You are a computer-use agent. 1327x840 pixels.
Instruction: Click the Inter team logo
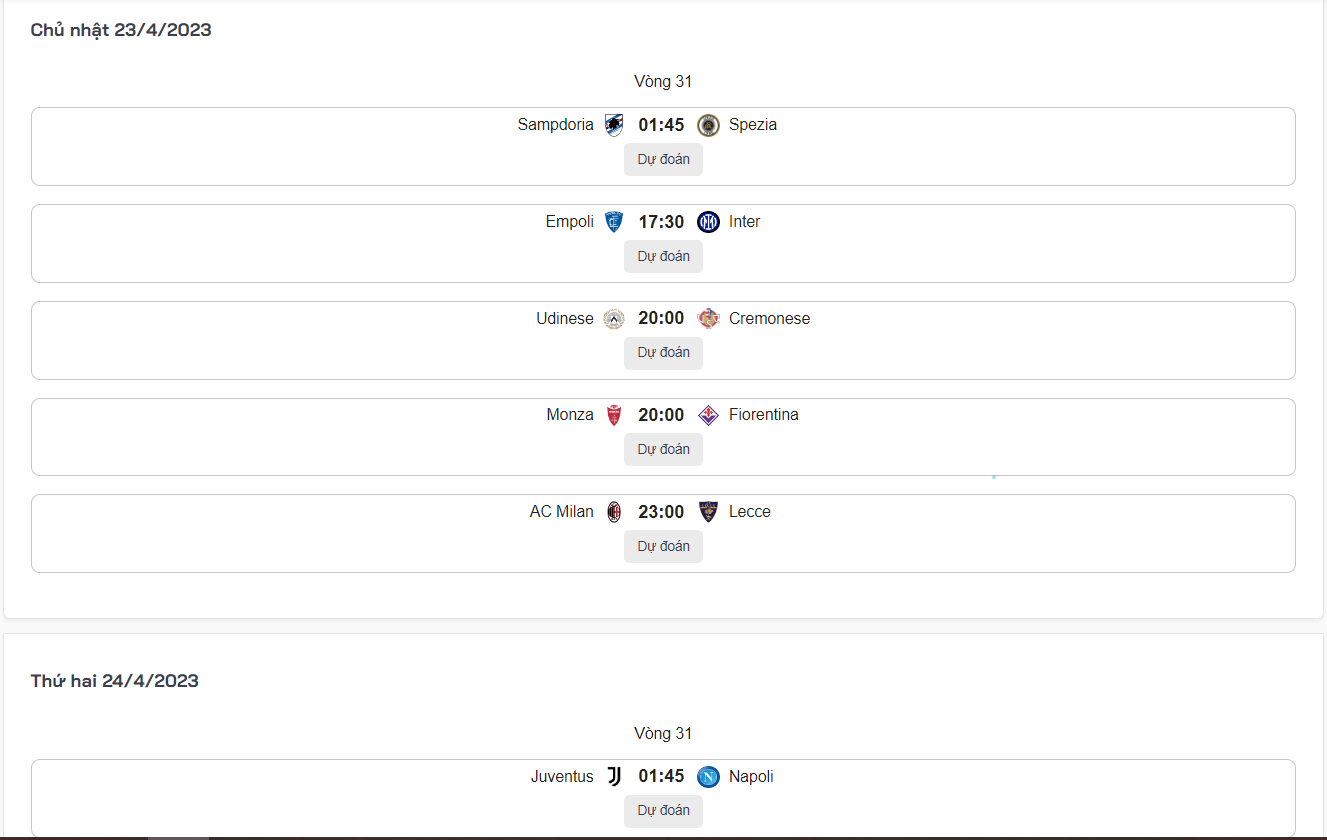[x=708, y=222]
